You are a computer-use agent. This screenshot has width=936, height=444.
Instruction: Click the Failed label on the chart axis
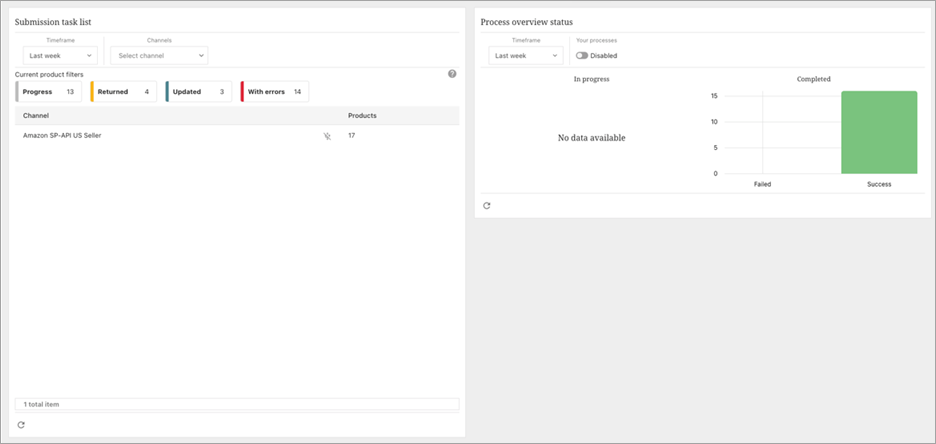click(x=762, y=184)
